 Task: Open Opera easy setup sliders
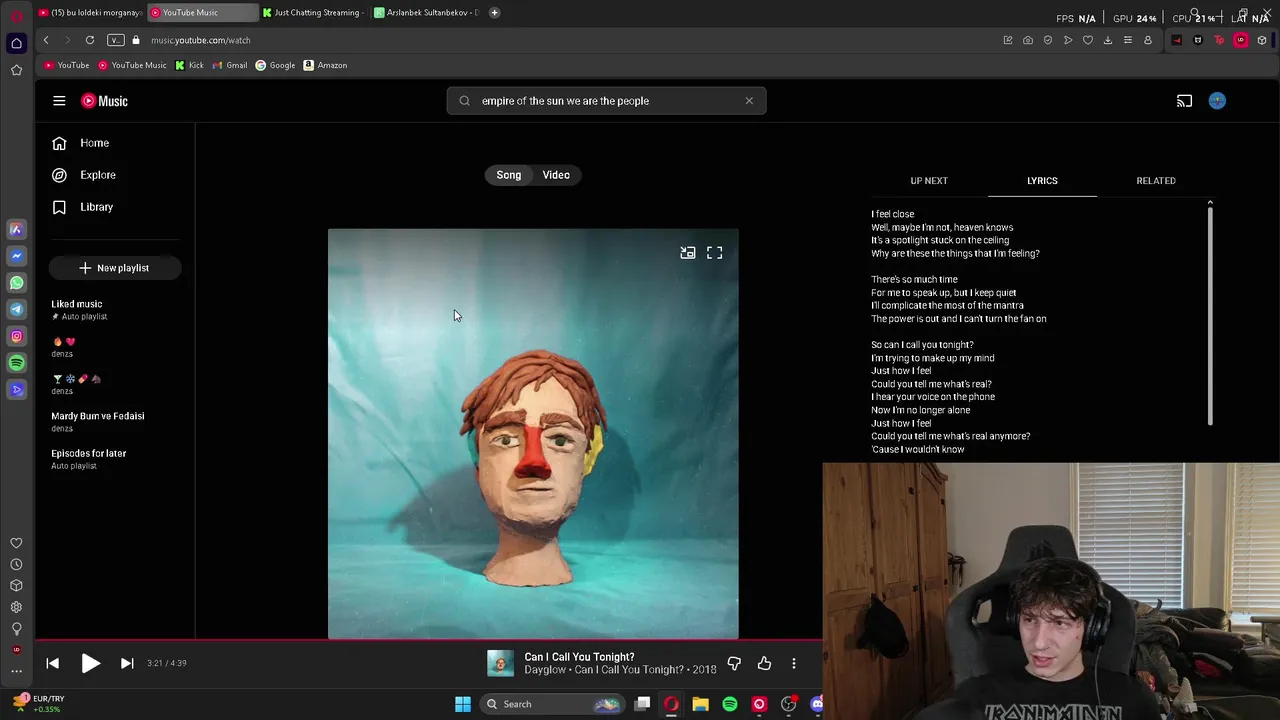1128,40
